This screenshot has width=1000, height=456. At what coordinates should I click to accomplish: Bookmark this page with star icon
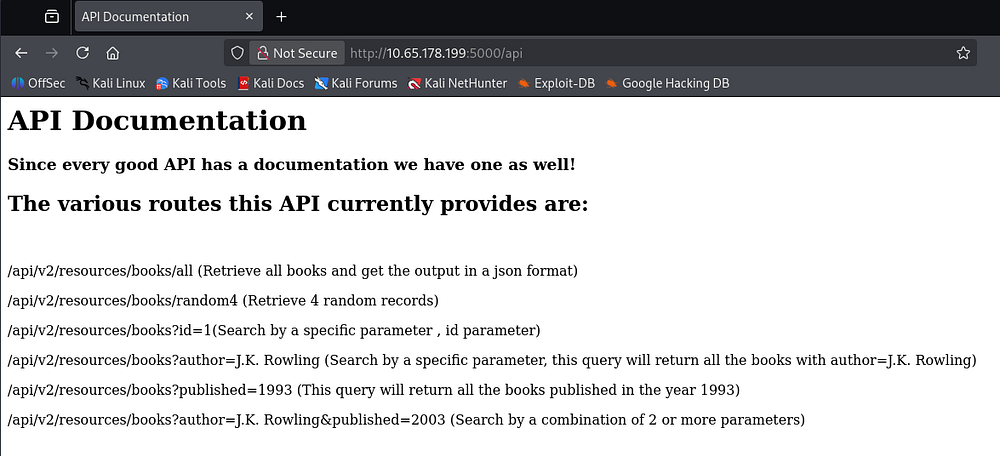963,53
